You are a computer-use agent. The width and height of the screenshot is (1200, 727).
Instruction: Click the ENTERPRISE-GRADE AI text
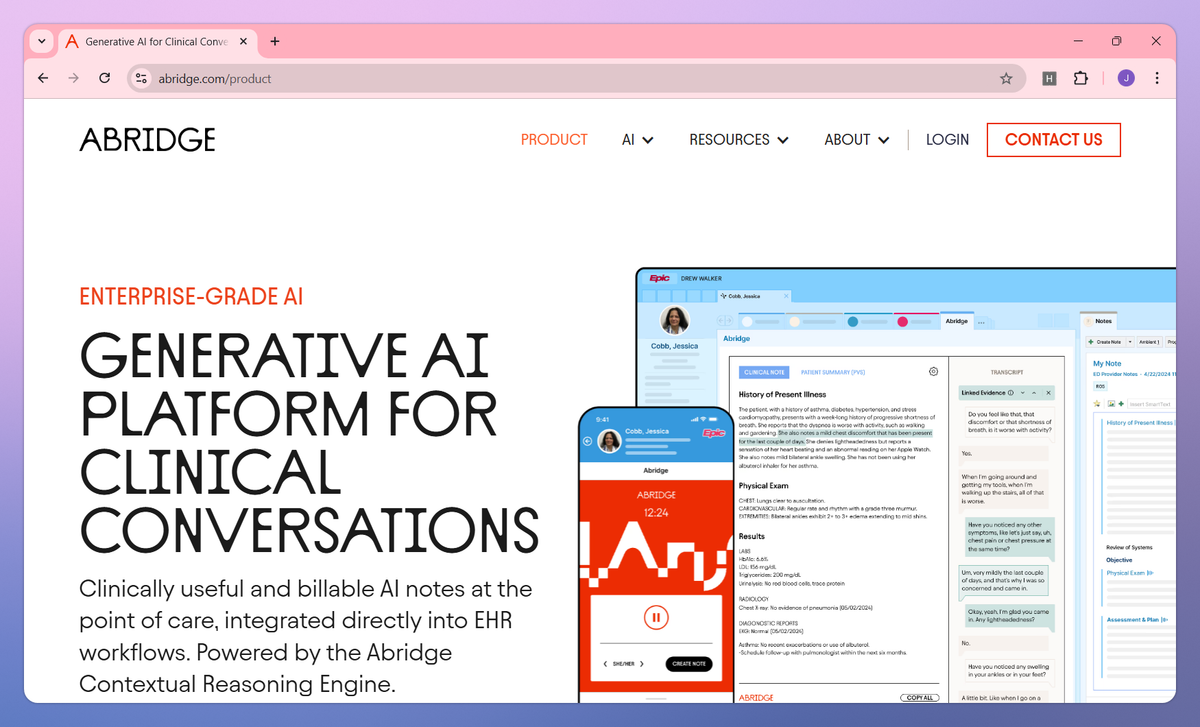[191, 297]
